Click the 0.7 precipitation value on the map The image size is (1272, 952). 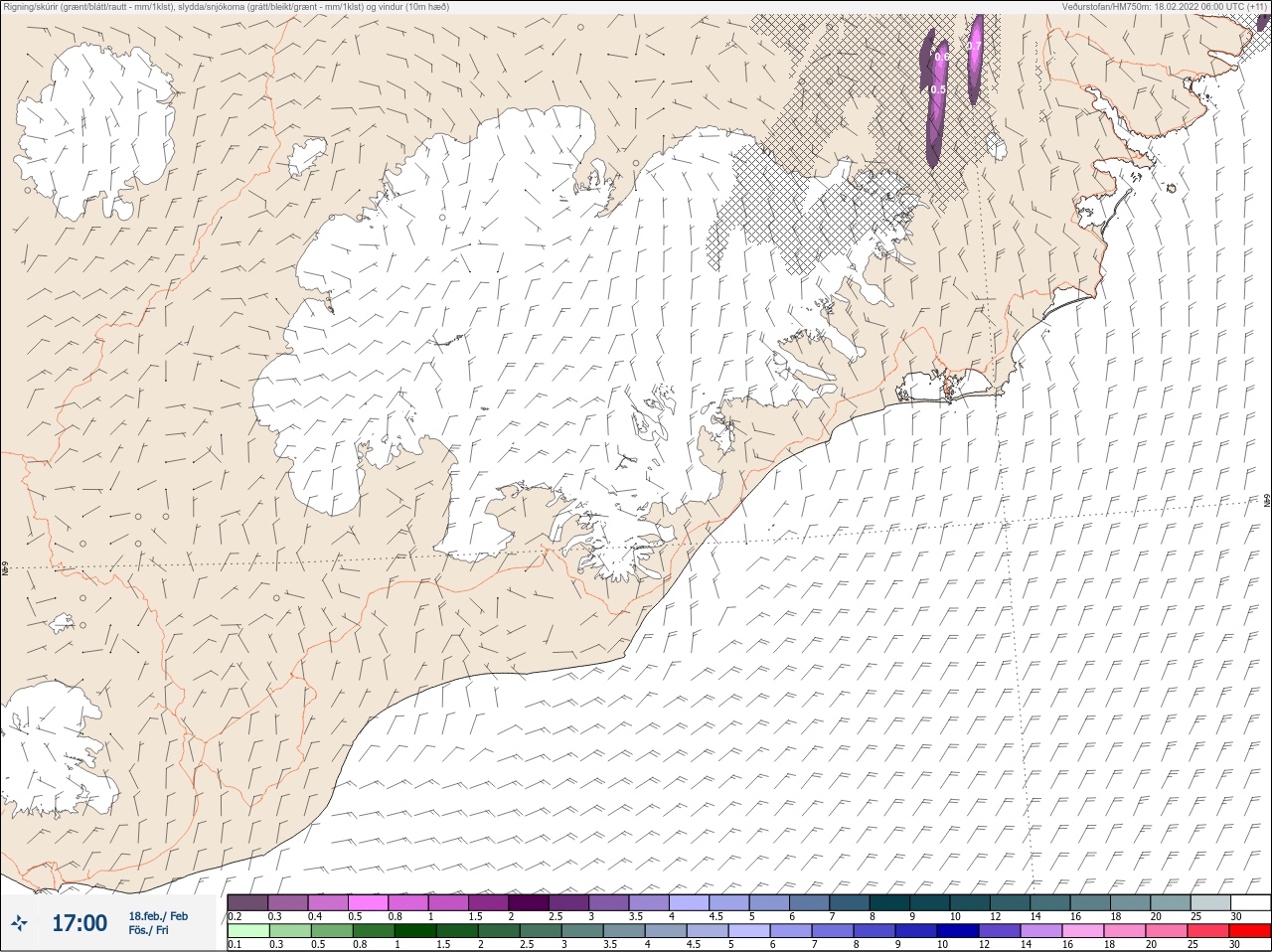tap(974, 46)
